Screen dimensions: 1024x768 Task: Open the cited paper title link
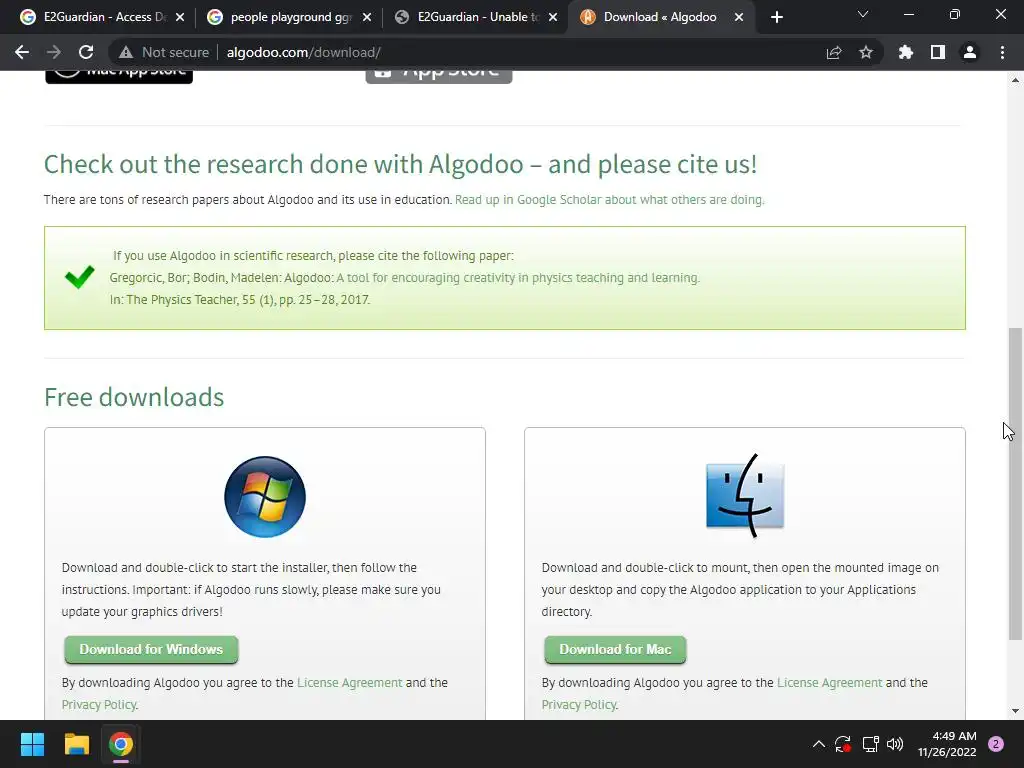[518, 278]
